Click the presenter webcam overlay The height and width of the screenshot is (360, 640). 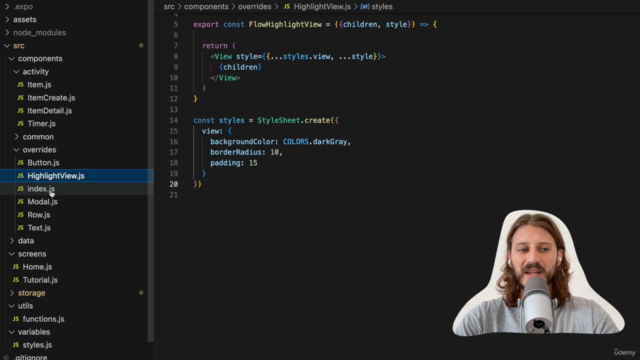[538, 273]
